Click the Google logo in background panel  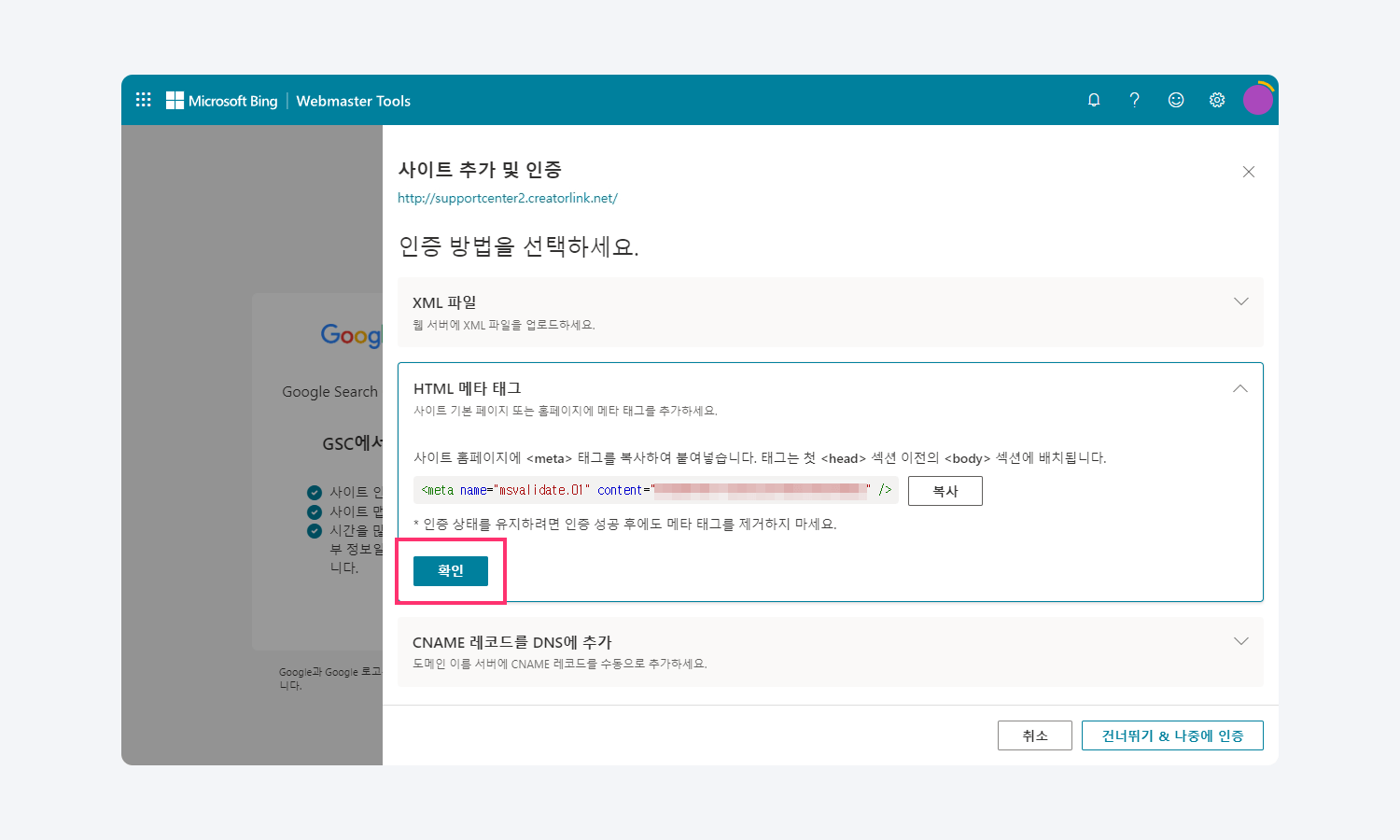tap(352, 335)
